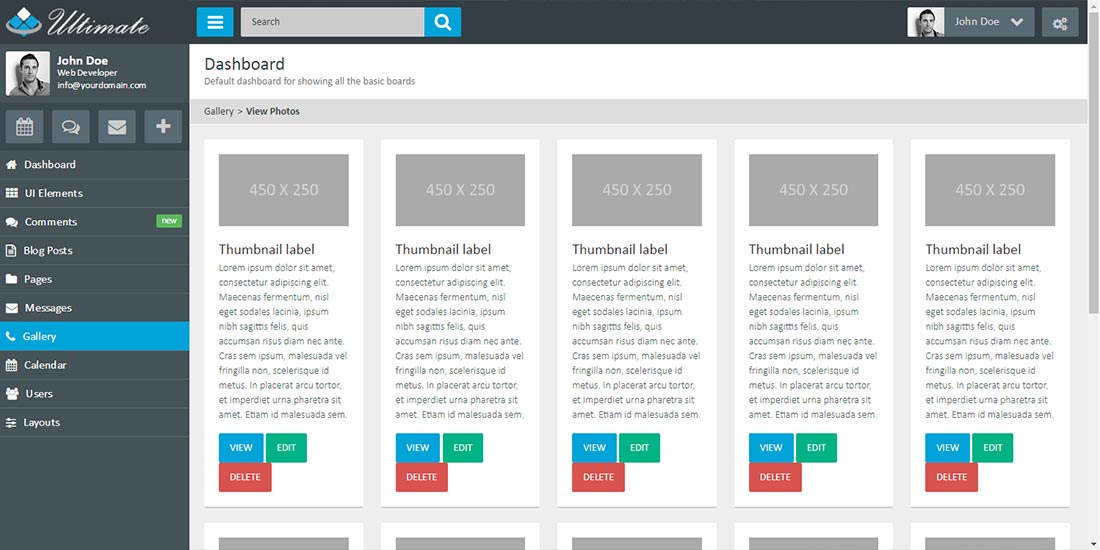Click EDIT on the fifth card
This screenshot has height=550, width=1100.
click(x=993, y=448)
